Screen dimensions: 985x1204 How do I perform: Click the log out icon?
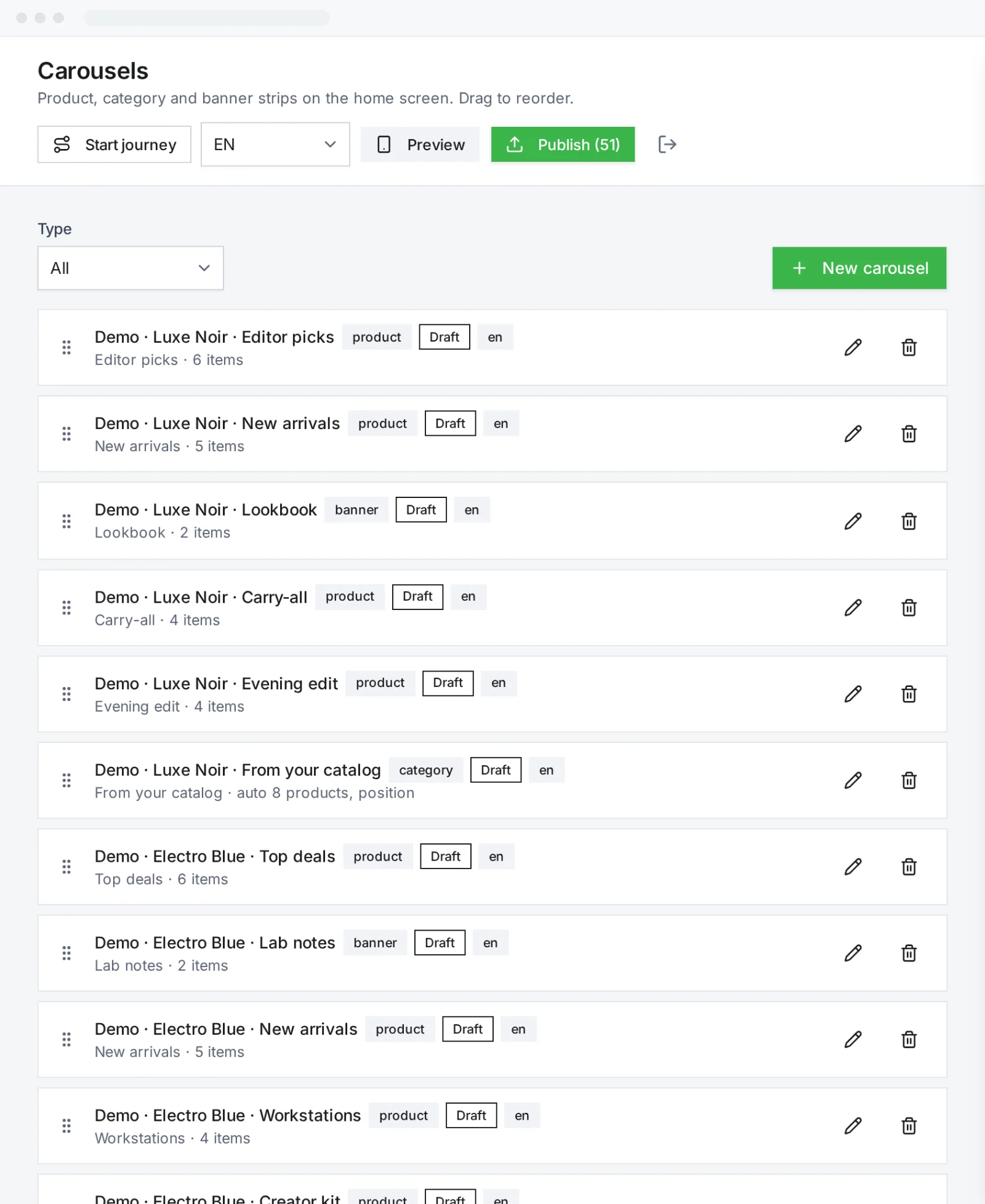point(667,145)
